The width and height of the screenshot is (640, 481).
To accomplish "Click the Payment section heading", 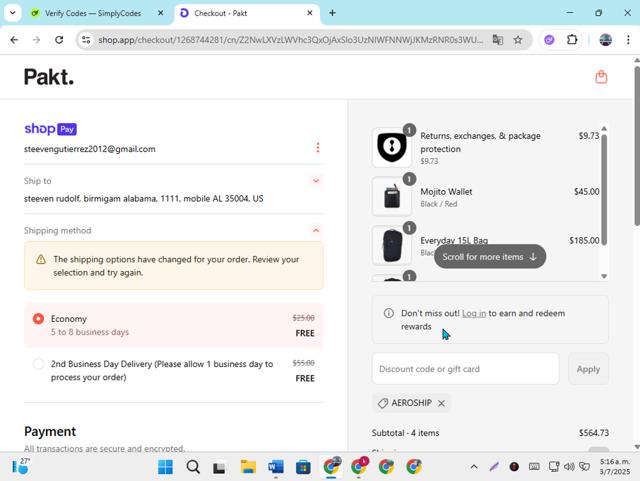I will [x=50, y=431].
